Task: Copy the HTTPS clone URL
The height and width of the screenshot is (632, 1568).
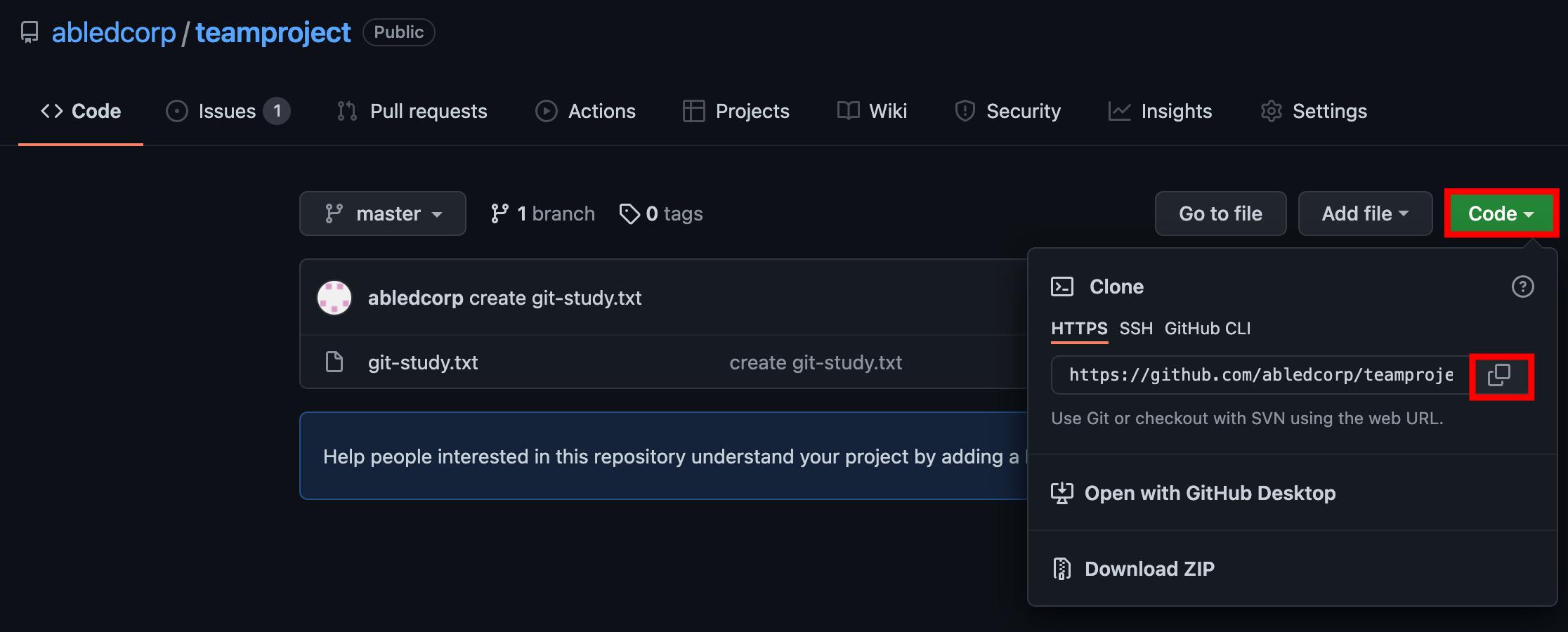Action: click(1499, 376)
